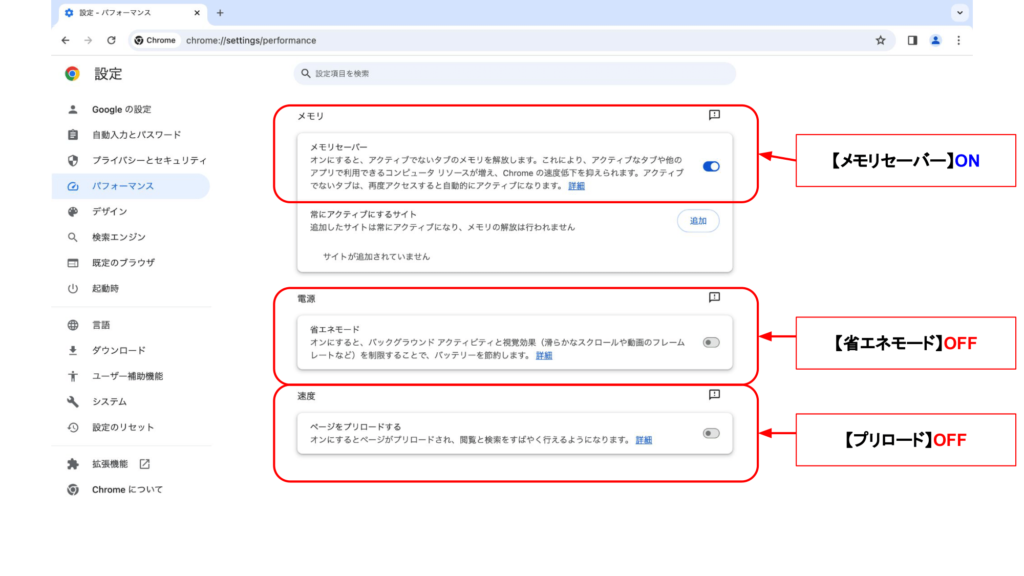Open 詳細 link under メモリセーバー
The image size is (1024, 576).
pos(577,186)
